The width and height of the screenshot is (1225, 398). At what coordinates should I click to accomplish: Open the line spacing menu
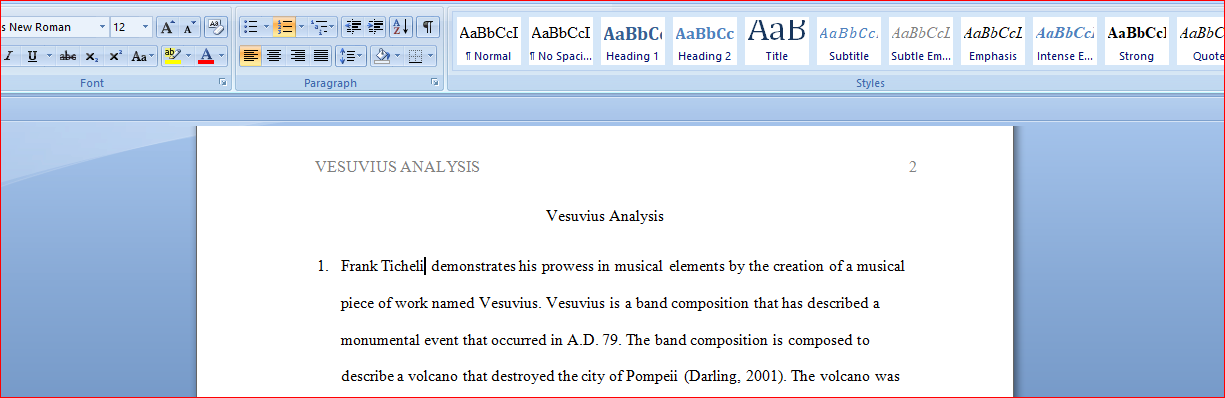coord(350,56)
